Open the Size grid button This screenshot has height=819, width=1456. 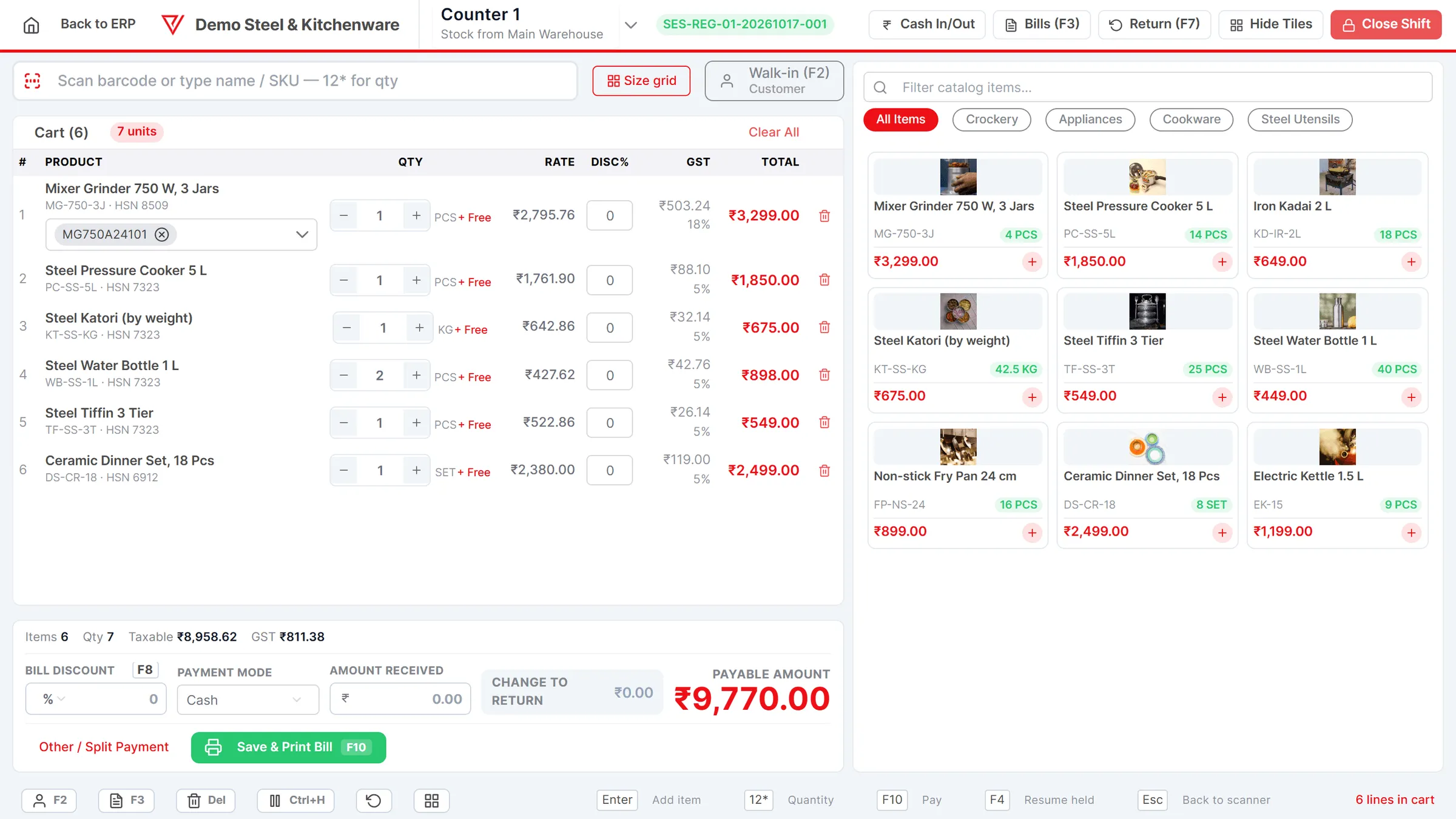pos(641,81)
